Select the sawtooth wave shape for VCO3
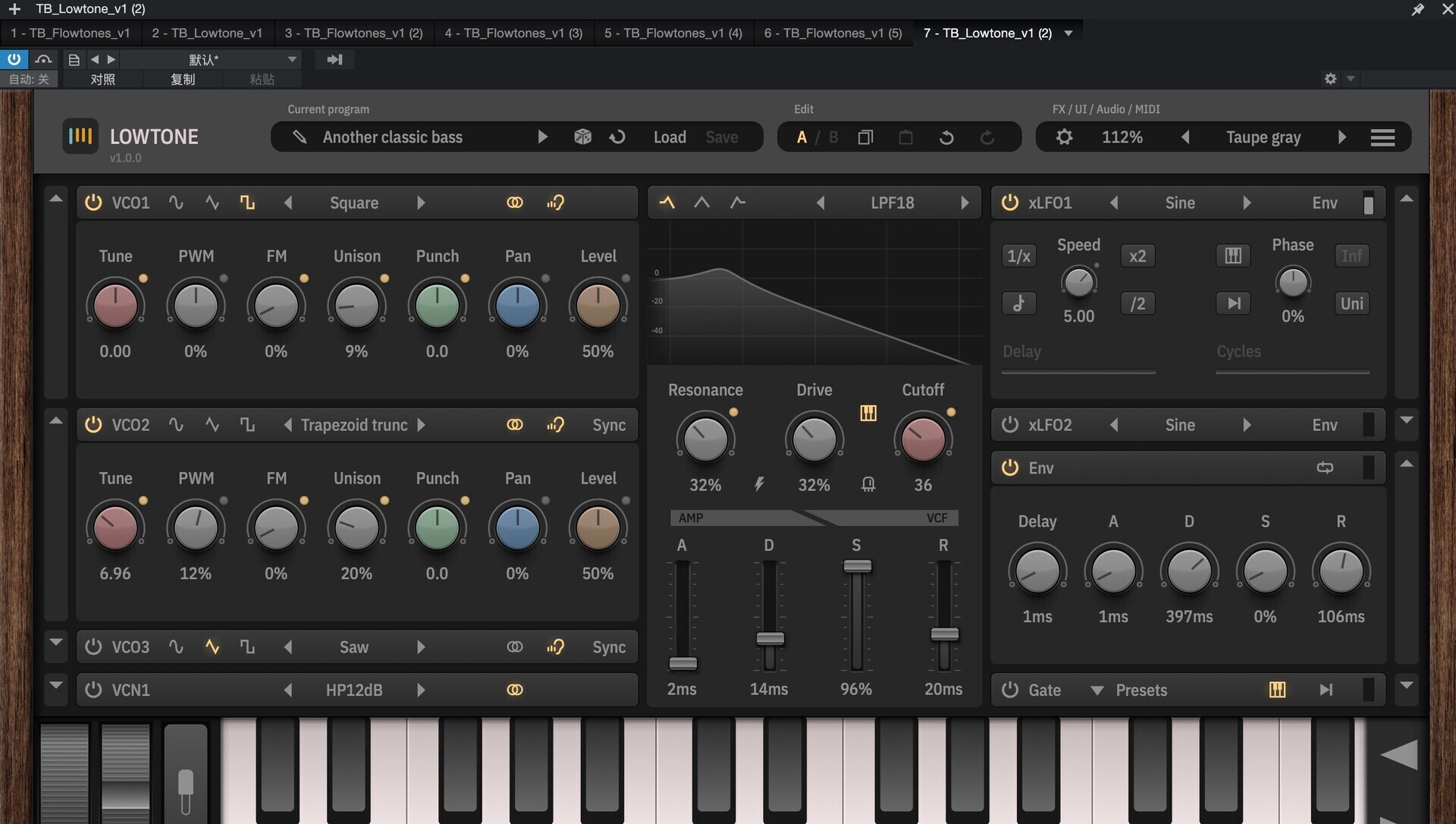The width and height of the screenshot is (1456, 824). pos(212,647)
